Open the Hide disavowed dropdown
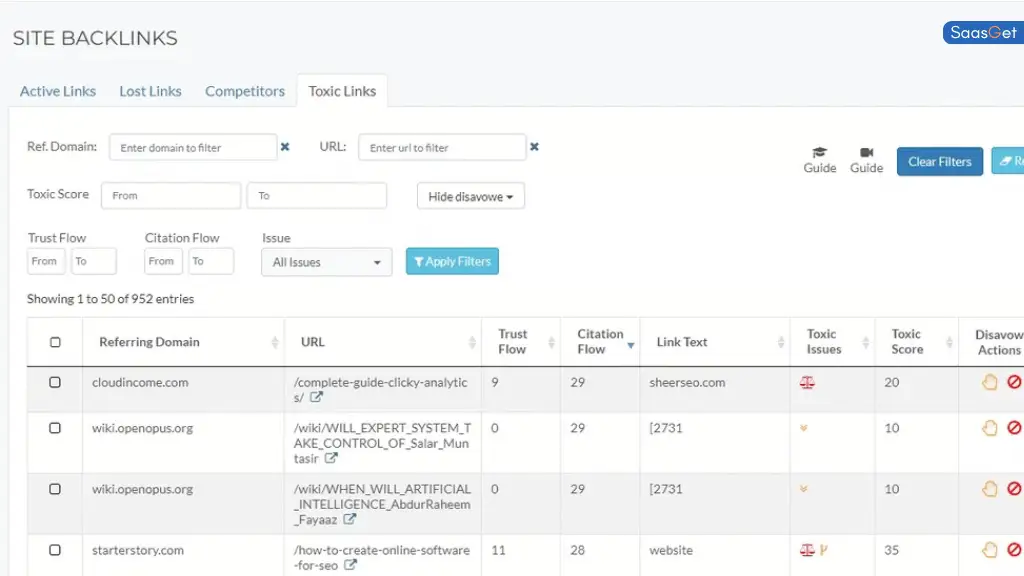Image resolution: width=1024 pixels, height=576 pixels. point(470,196)
